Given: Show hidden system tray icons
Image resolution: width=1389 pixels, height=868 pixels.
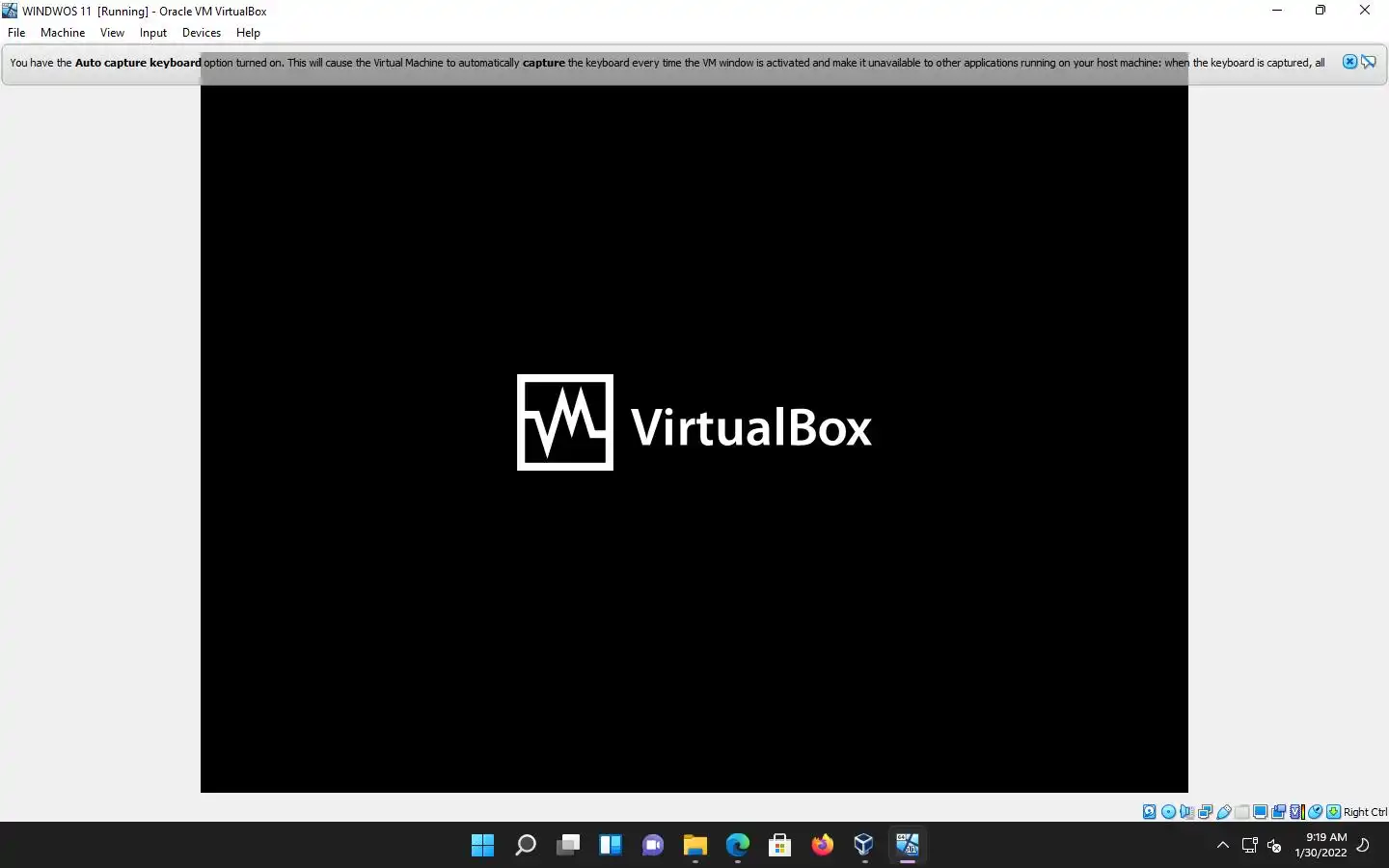Looking at the screenshot, I should click(1222, 846).
